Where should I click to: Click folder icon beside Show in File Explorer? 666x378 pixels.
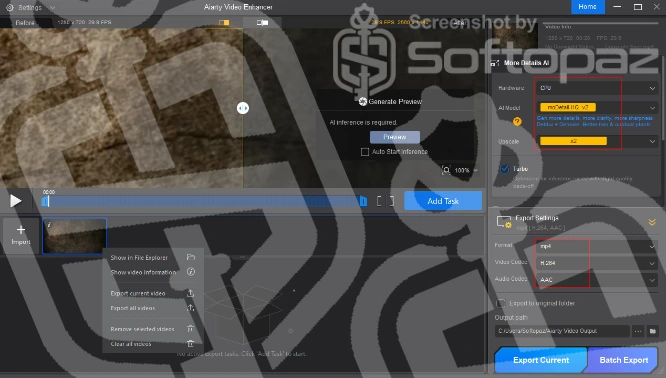point(191,257)
